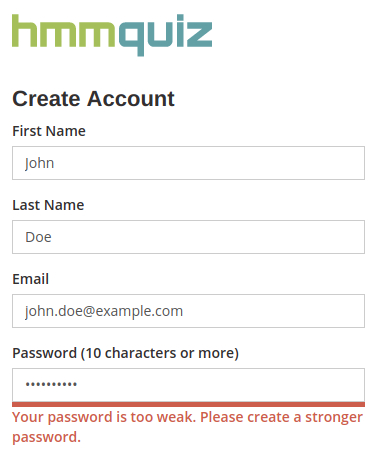Click the "(10 characters or more)" hint

tap(160, 353)
